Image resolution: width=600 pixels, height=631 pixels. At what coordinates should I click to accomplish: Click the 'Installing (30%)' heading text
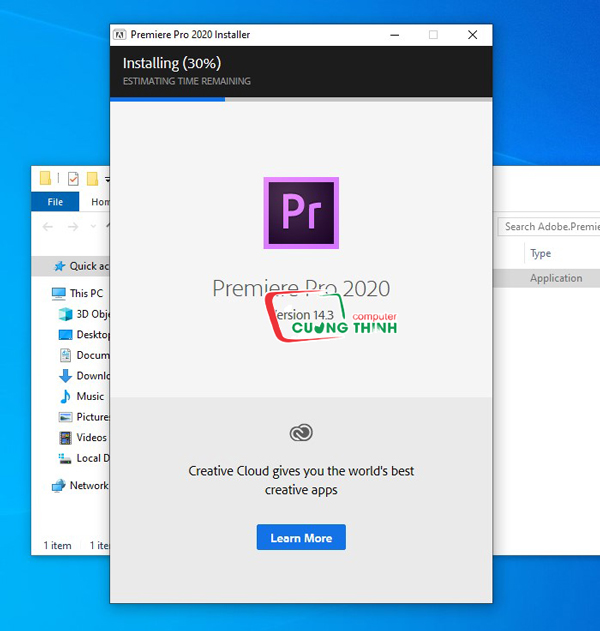[x=172, y=63]
